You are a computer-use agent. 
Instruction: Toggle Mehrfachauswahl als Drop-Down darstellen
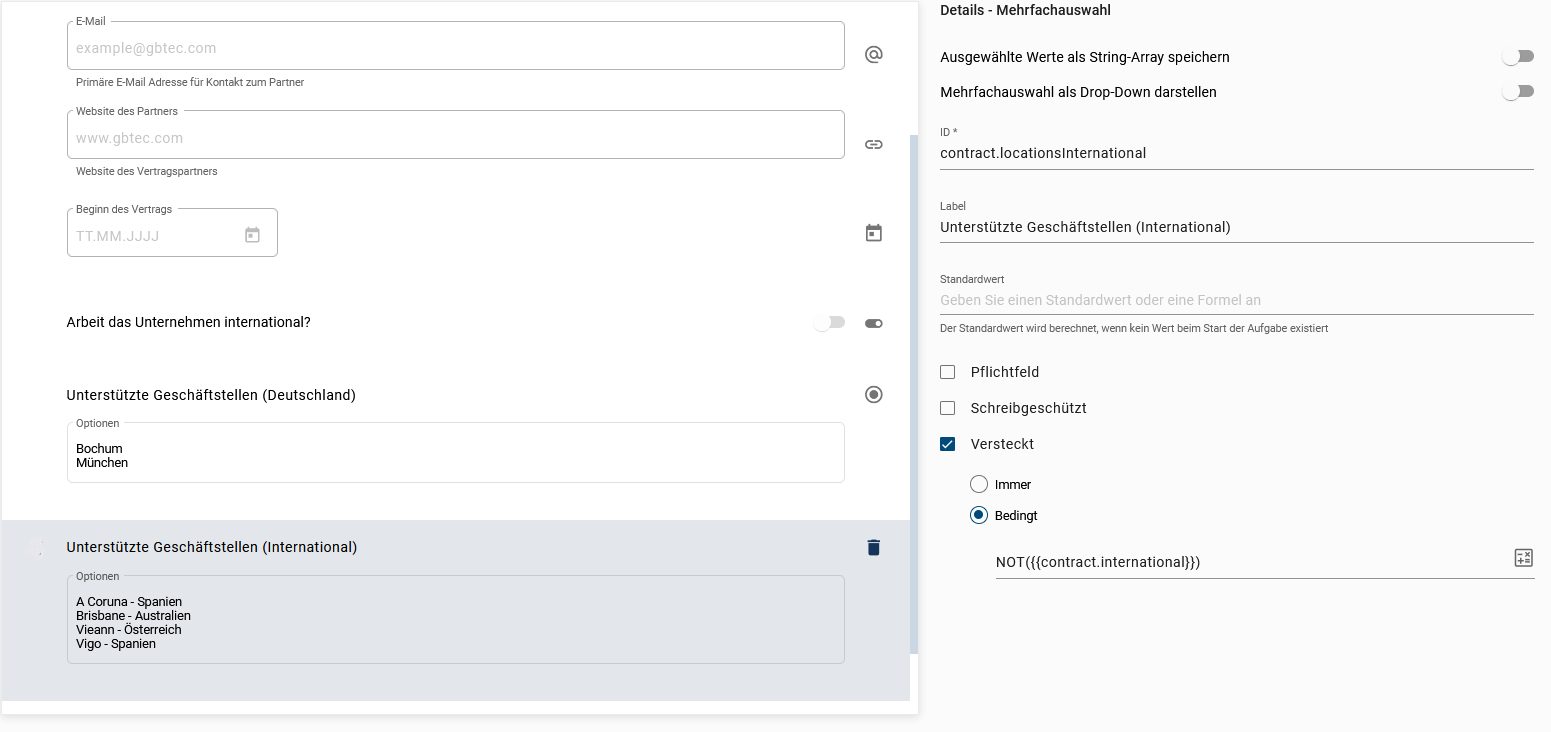click(1517, 92)
